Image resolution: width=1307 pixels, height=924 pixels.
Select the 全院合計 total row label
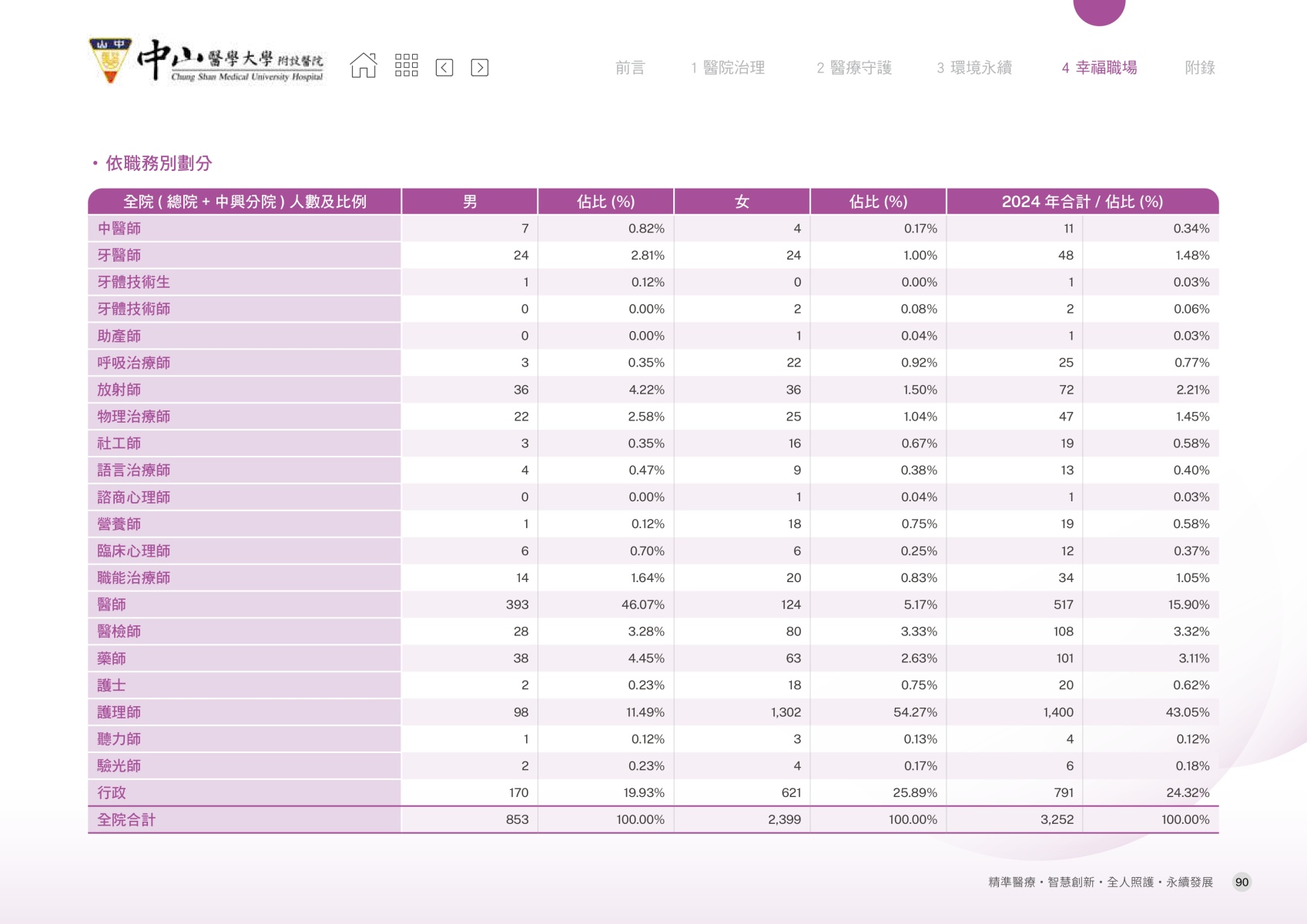pyautogui.click(x=126, y=820)
